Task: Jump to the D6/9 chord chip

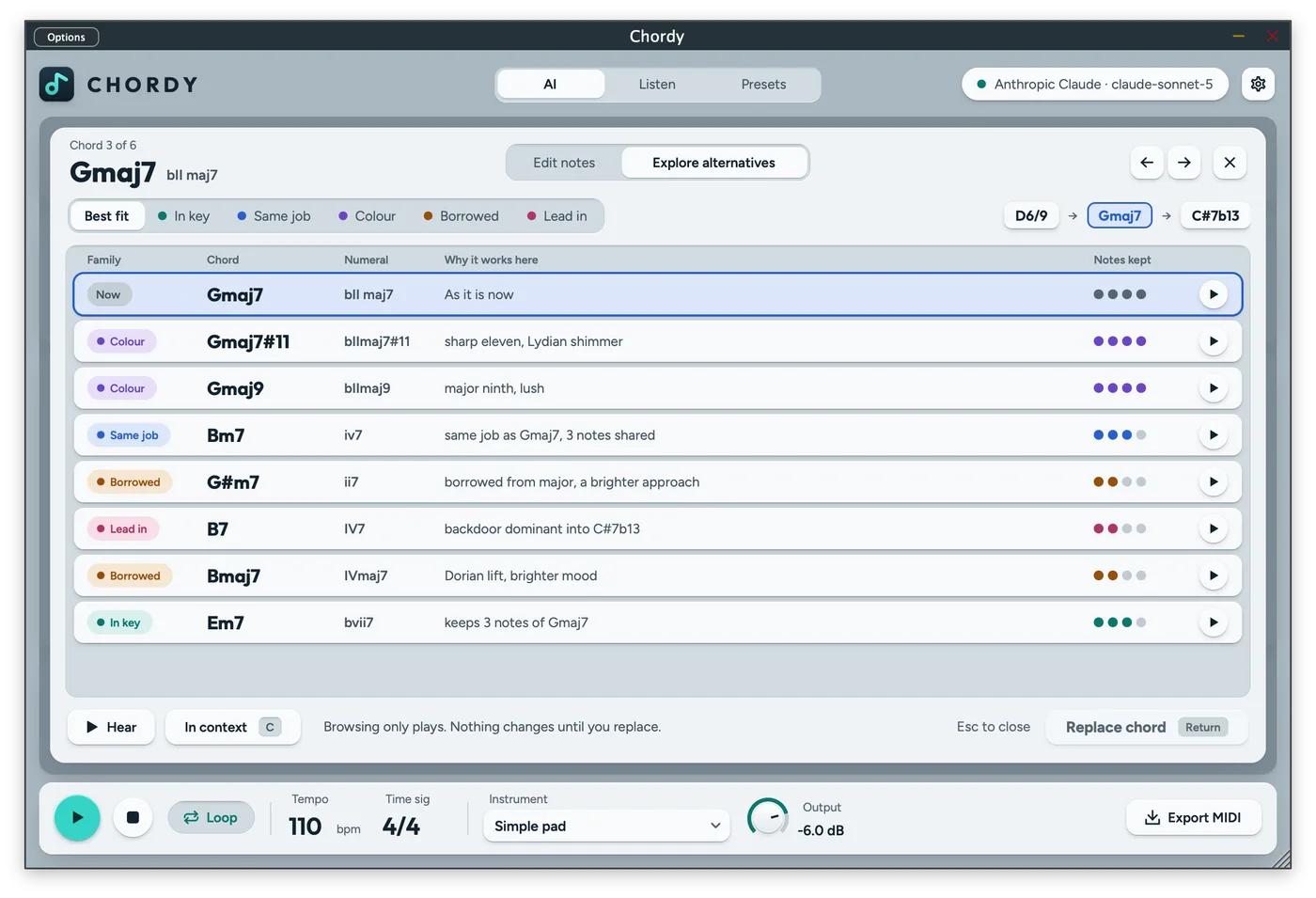Action: pyautogui.click(x=1031, y=215)
